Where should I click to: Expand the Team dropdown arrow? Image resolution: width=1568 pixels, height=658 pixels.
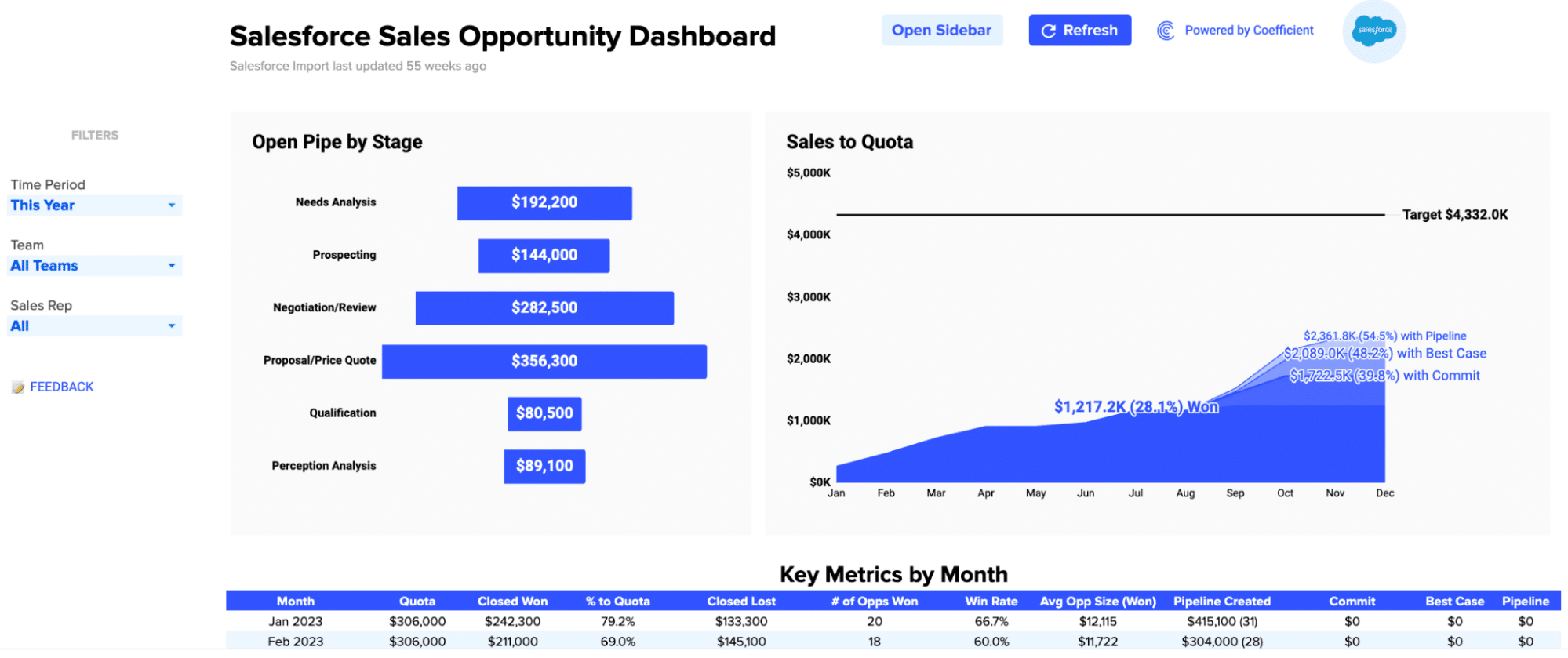(172, 266)
